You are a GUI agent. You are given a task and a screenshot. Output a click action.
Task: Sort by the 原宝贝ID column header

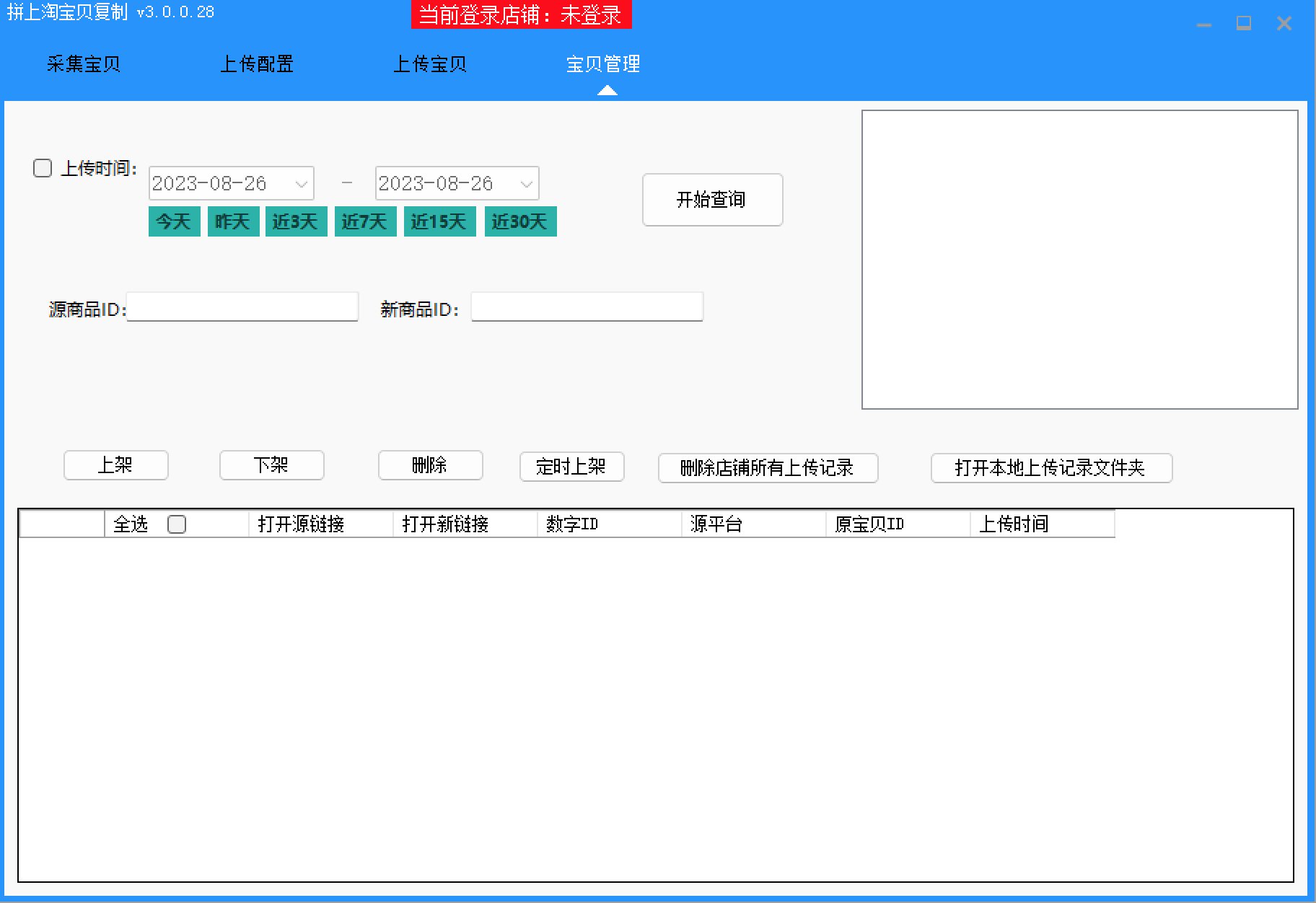click(x=898, y=524)
